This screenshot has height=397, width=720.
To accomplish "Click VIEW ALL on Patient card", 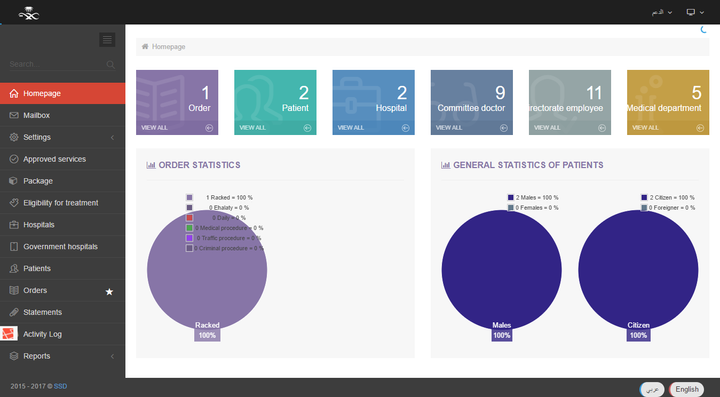I will [253, 128].
